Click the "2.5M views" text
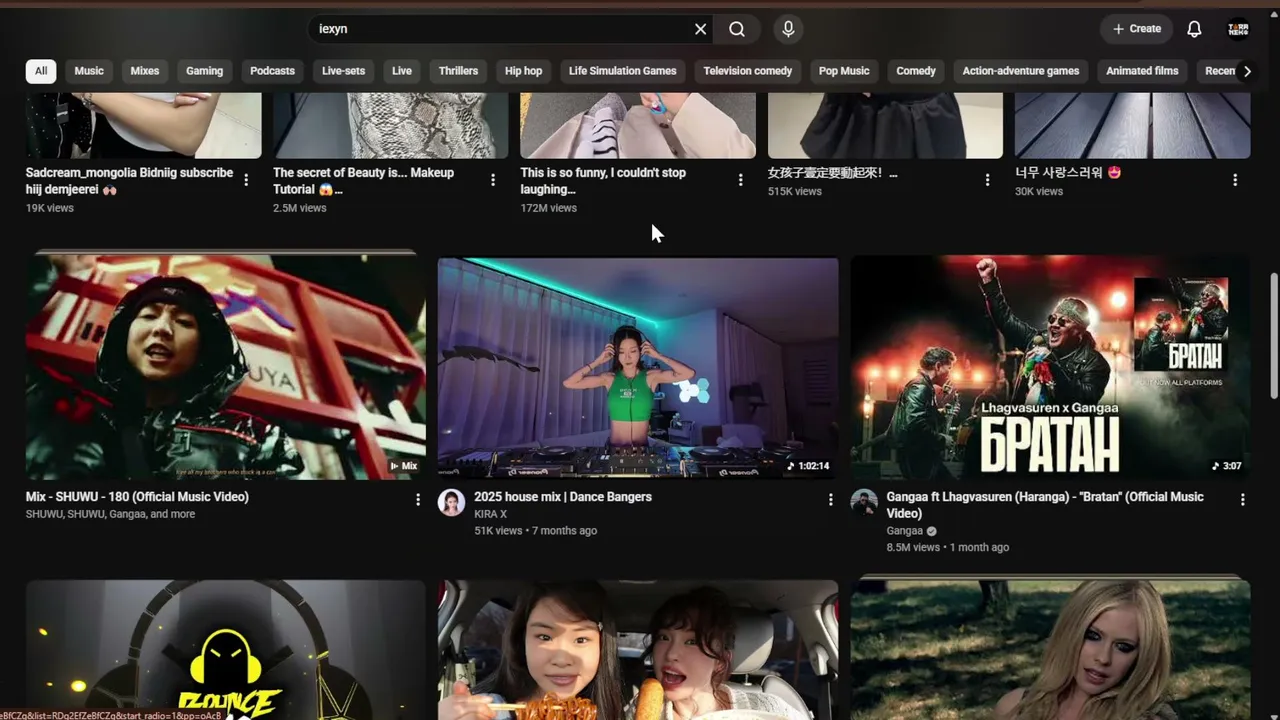 tap(300, 208)
